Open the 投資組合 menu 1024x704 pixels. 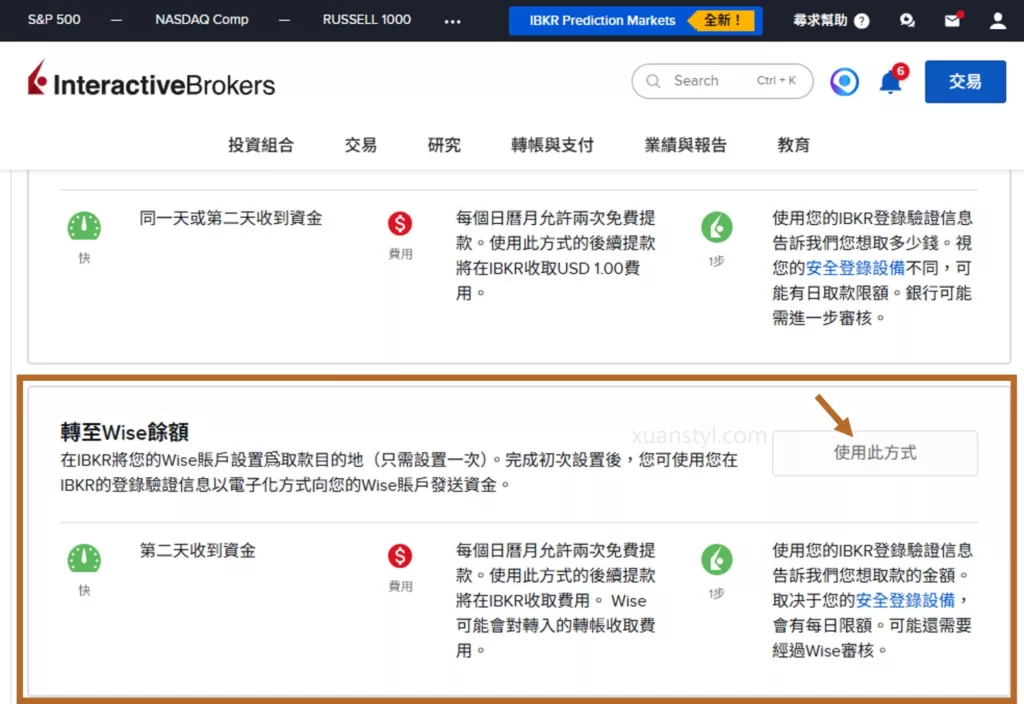261,144
